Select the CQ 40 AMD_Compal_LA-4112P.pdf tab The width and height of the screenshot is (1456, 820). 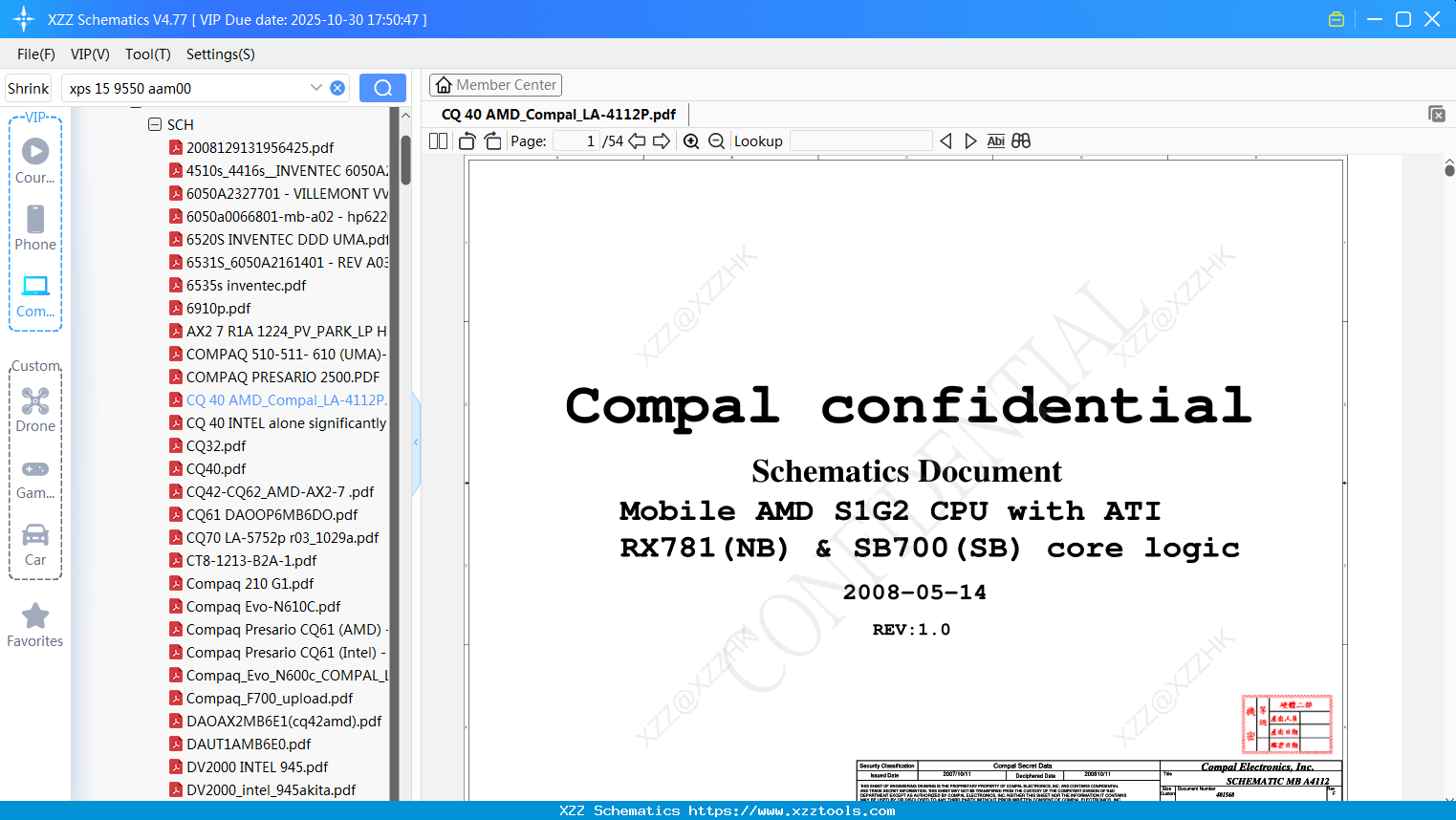point(558,115)
